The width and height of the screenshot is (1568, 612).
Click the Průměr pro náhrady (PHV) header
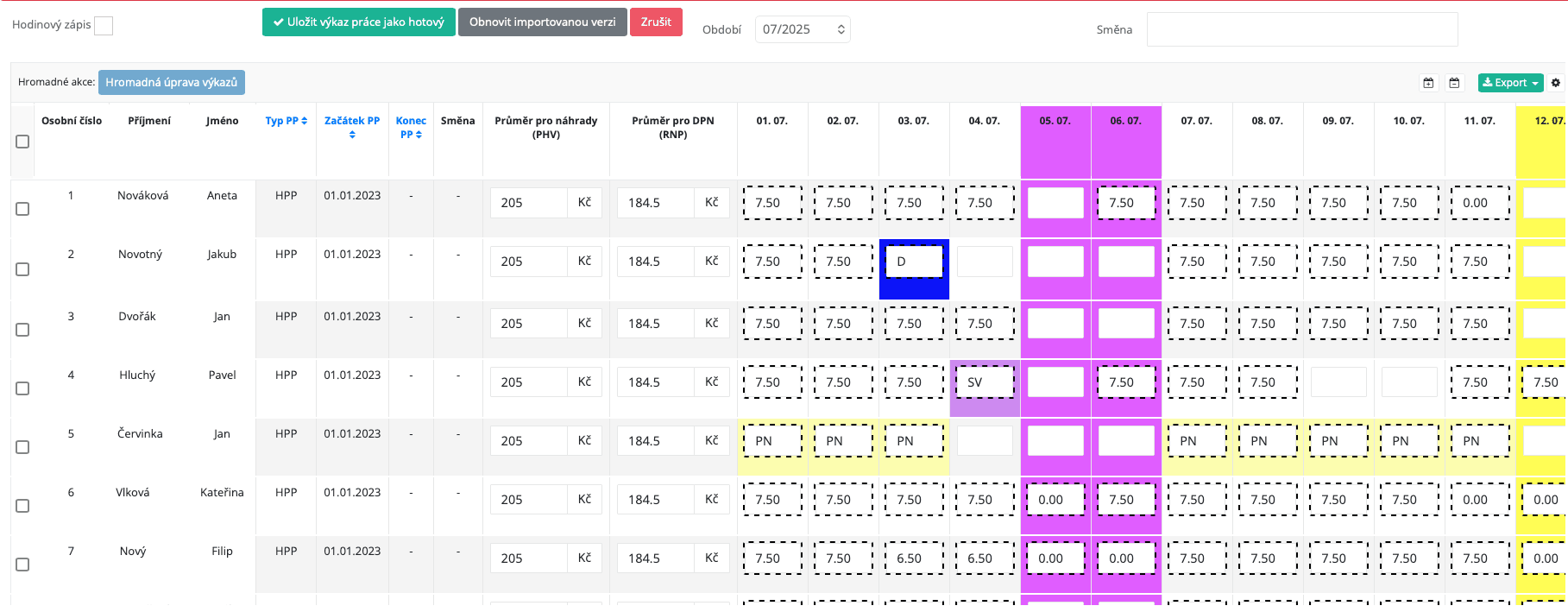546,127
